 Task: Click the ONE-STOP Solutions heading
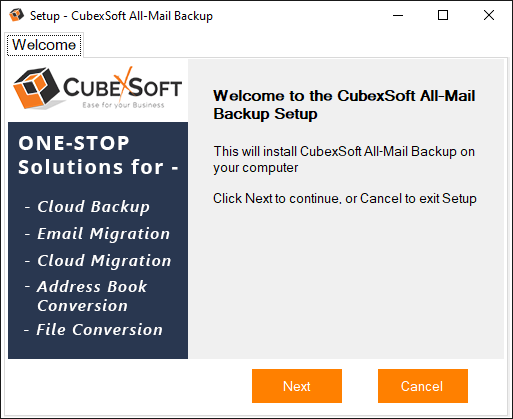pyautogui.click(x=98, y=155)
